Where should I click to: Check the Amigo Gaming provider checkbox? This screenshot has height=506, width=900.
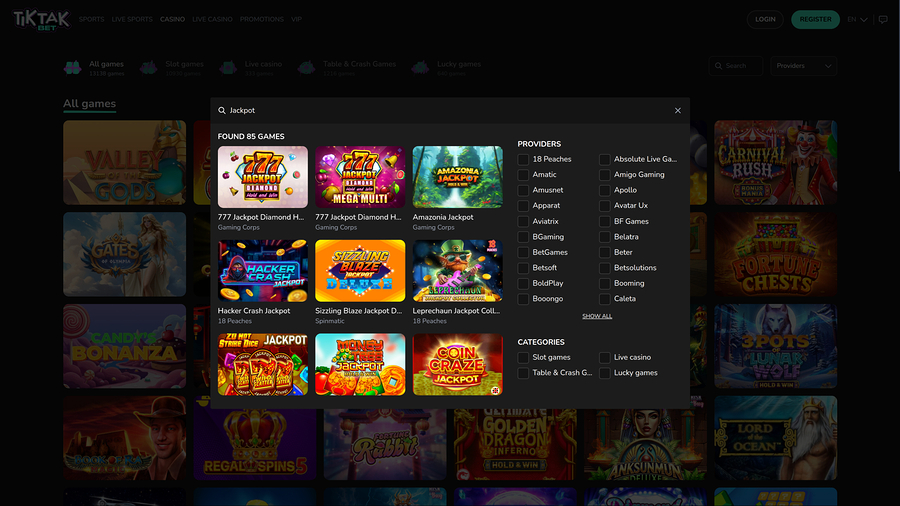[604, 175]
